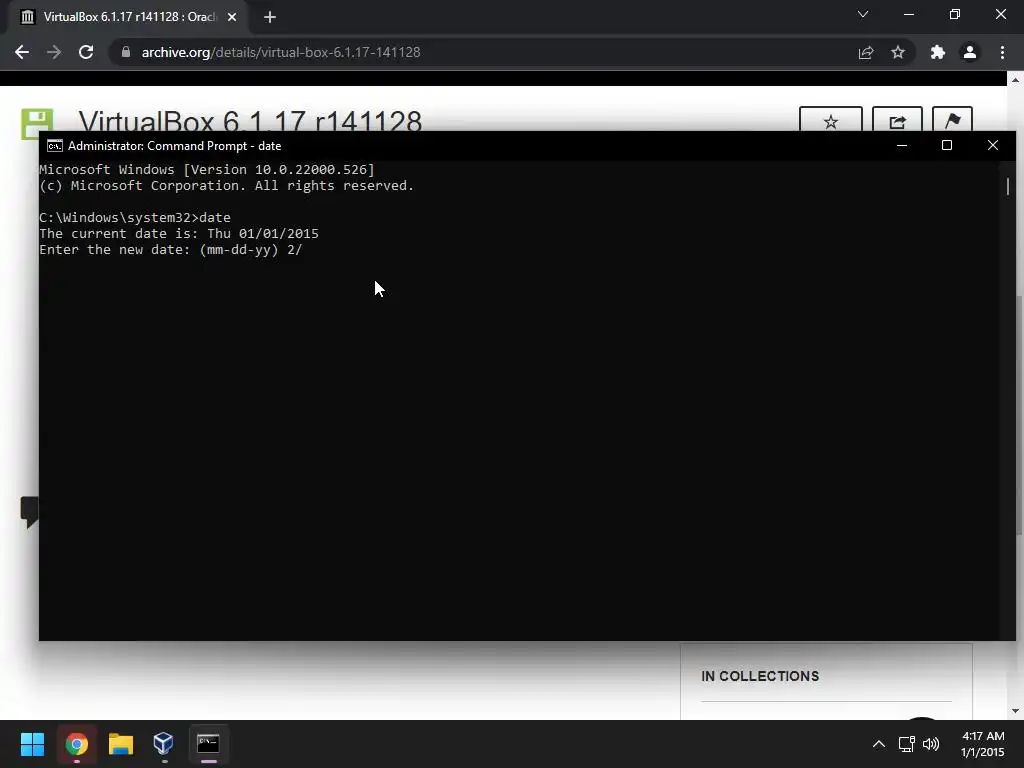
Task: Click the Command Prompt title bar icon
Action: (x=55, y=146)
